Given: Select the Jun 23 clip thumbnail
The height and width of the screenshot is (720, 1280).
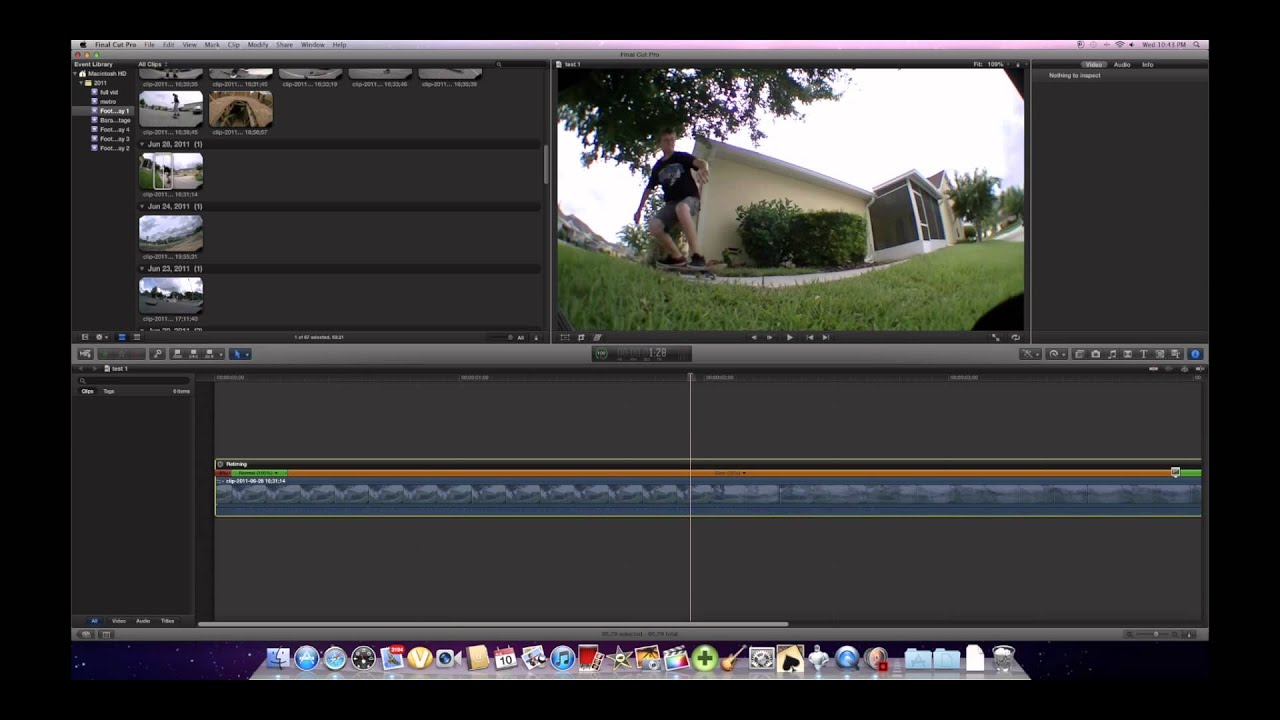Looking at the screenshot, I should click(171, 295).
